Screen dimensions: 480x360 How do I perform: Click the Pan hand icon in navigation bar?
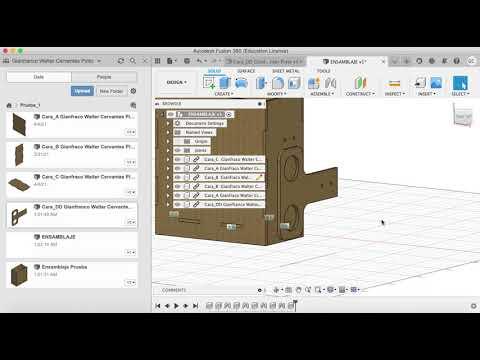(x=299, y=290)
